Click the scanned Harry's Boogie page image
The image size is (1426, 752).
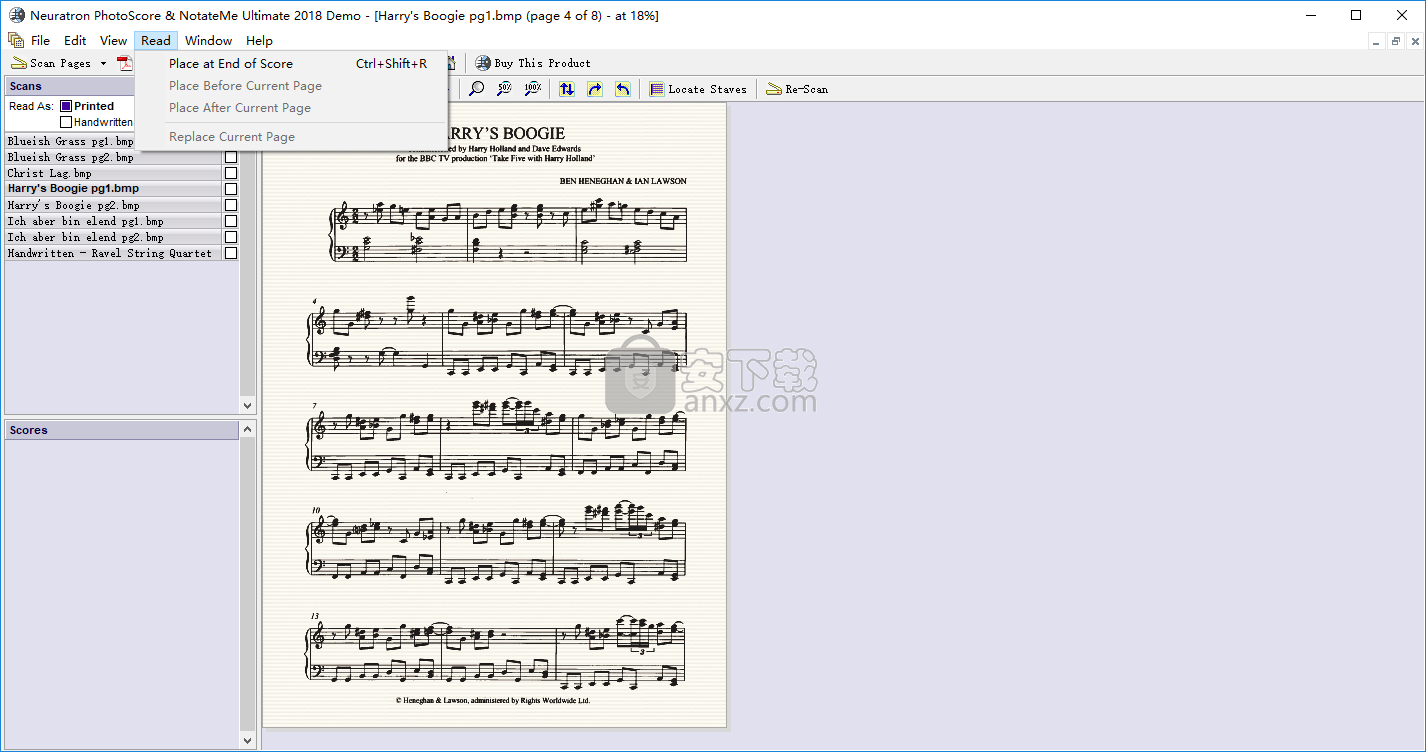coord(495,415)
